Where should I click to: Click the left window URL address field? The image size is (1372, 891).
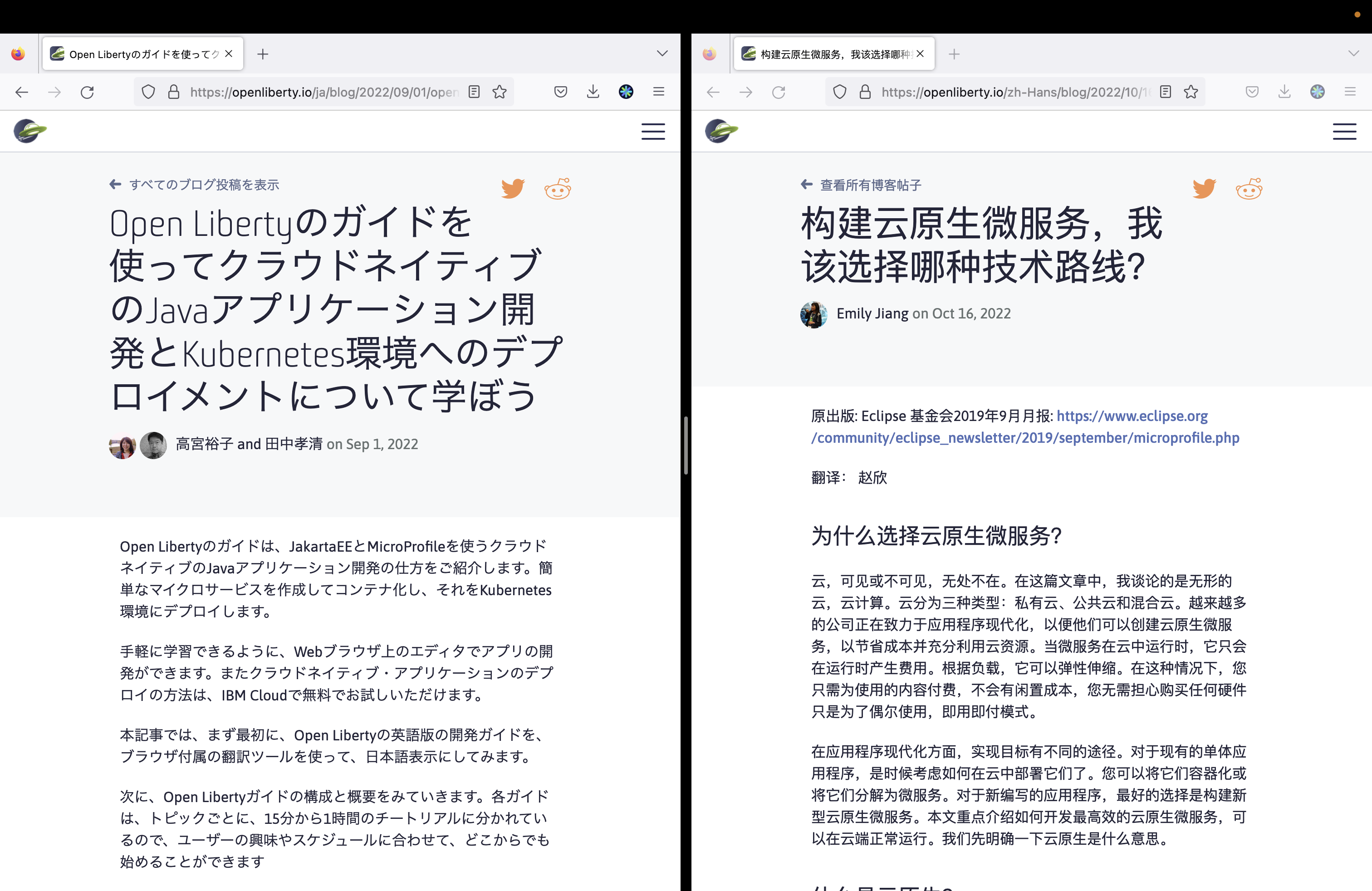(324, 92)
